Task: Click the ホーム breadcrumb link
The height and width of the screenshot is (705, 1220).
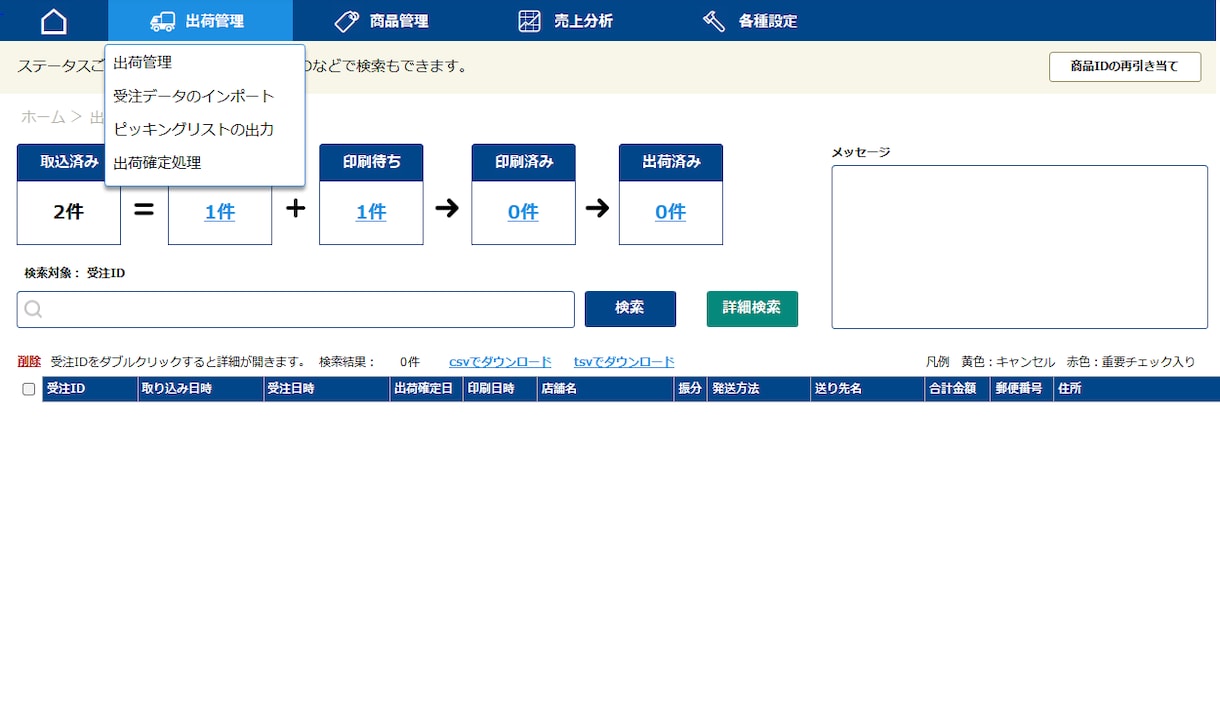Action: pyautogui.click(x=43, y=117)
